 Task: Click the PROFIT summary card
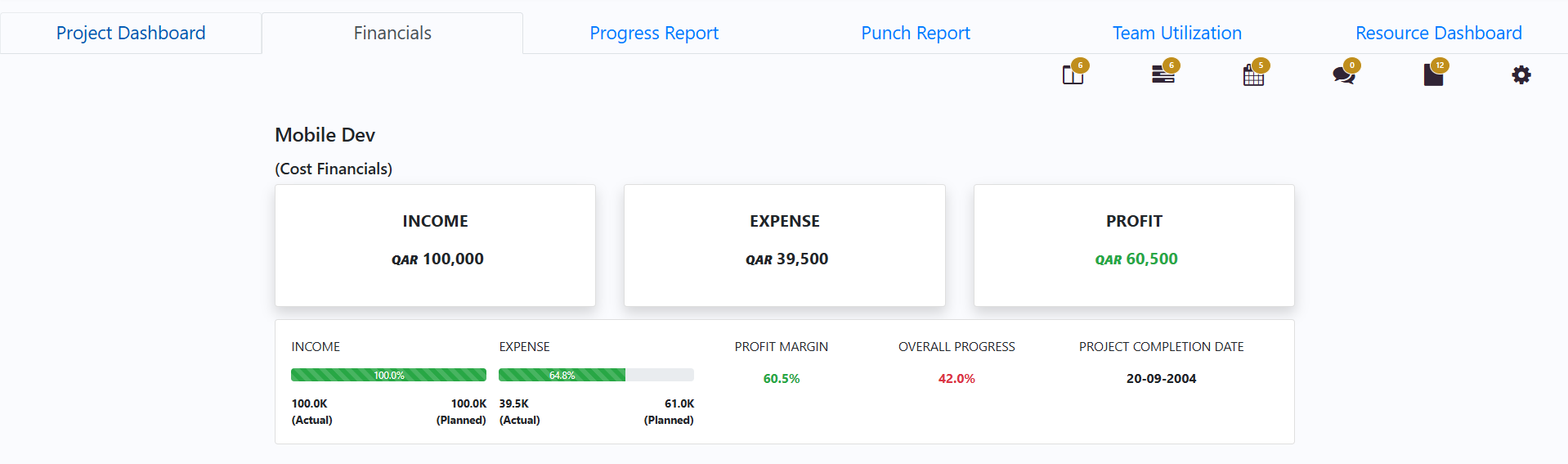[1134, 246]
